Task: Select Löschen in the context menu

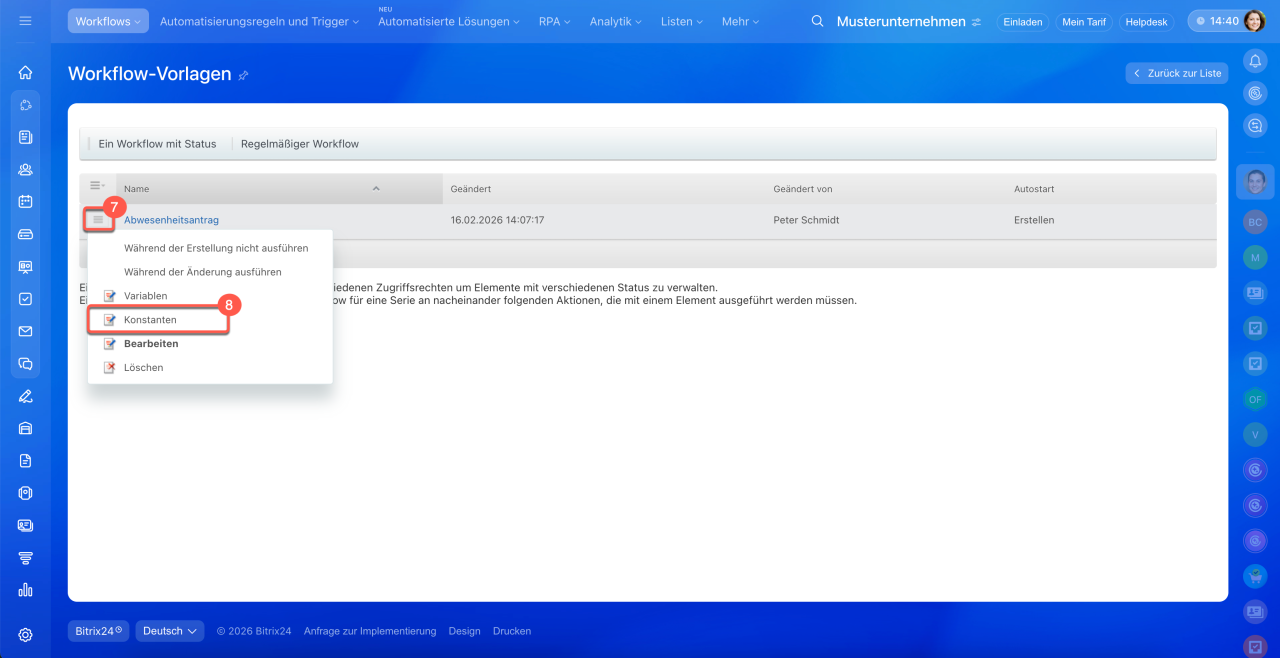Action: point(143,368)
